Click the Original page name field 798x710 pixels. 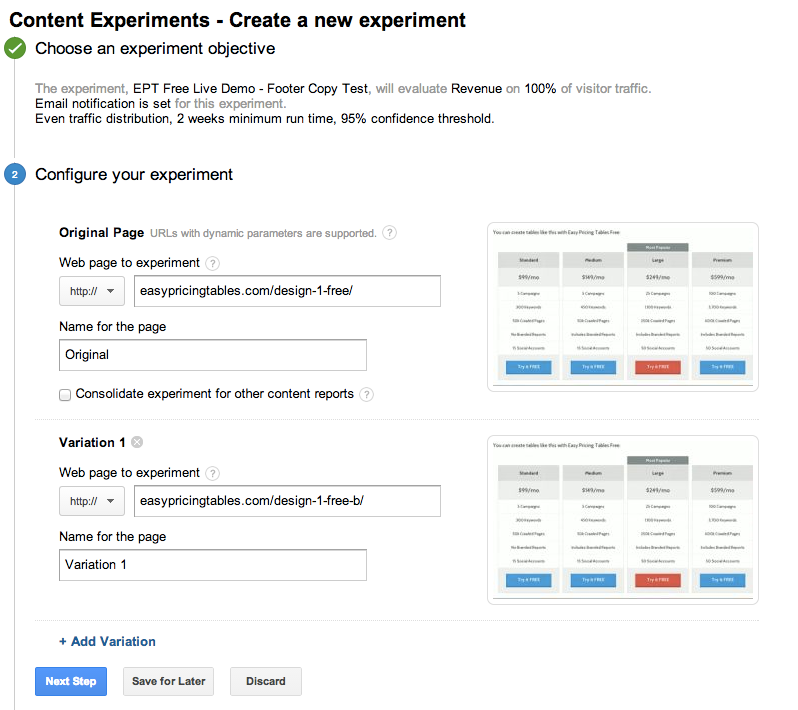click(213, 355)
